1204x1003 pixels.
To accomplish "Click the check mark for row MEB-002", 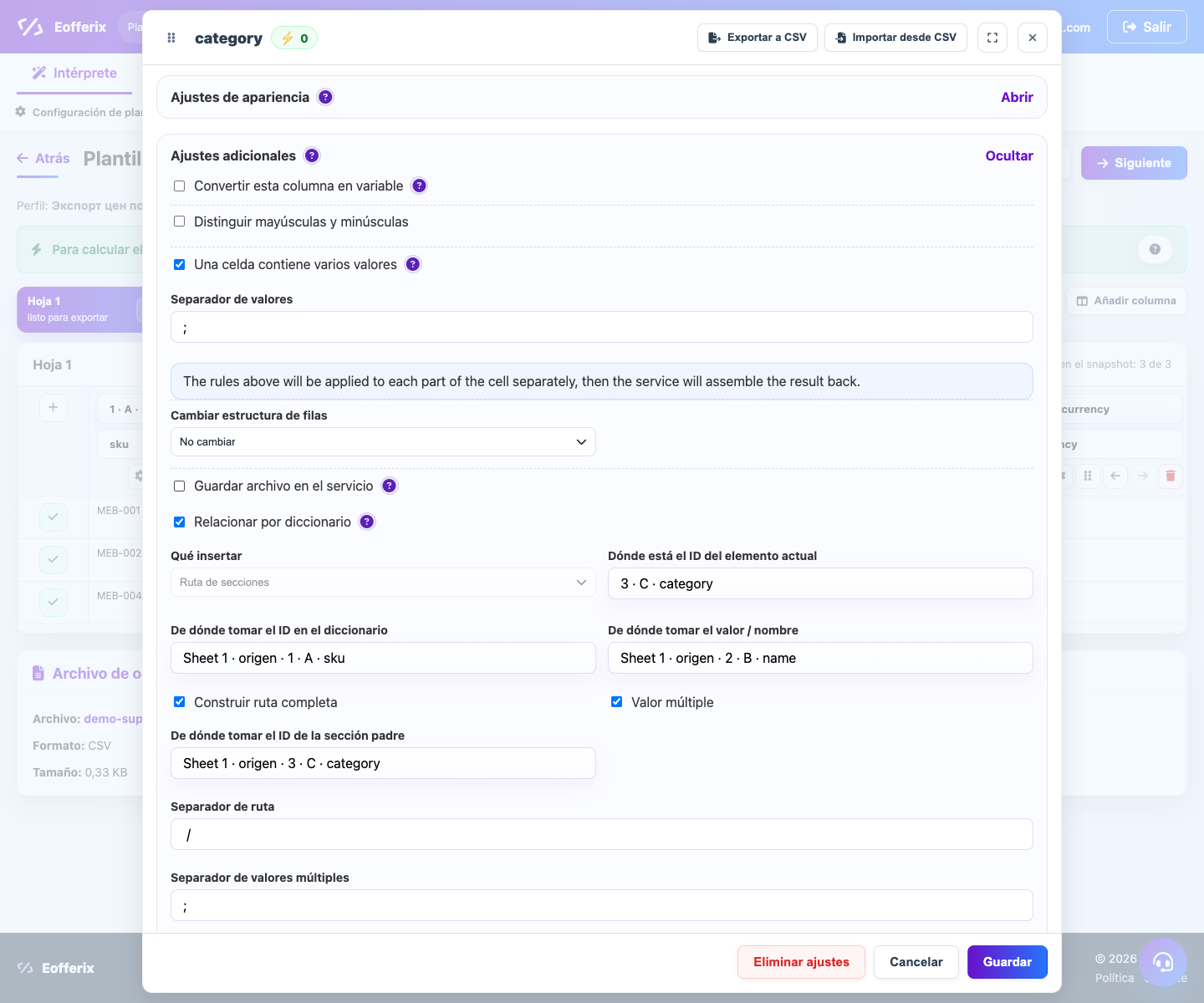I will pos(53,559).
